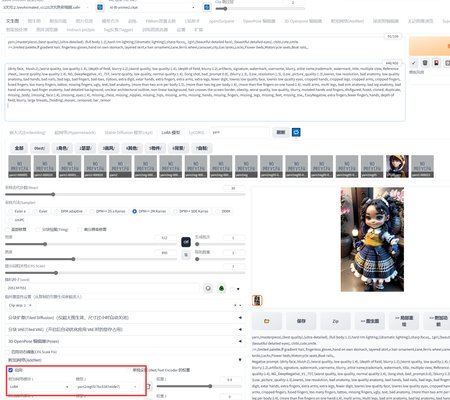Screen dimensions: 450x400
Task: Open the output folder via folder icon
Action: 267,321
